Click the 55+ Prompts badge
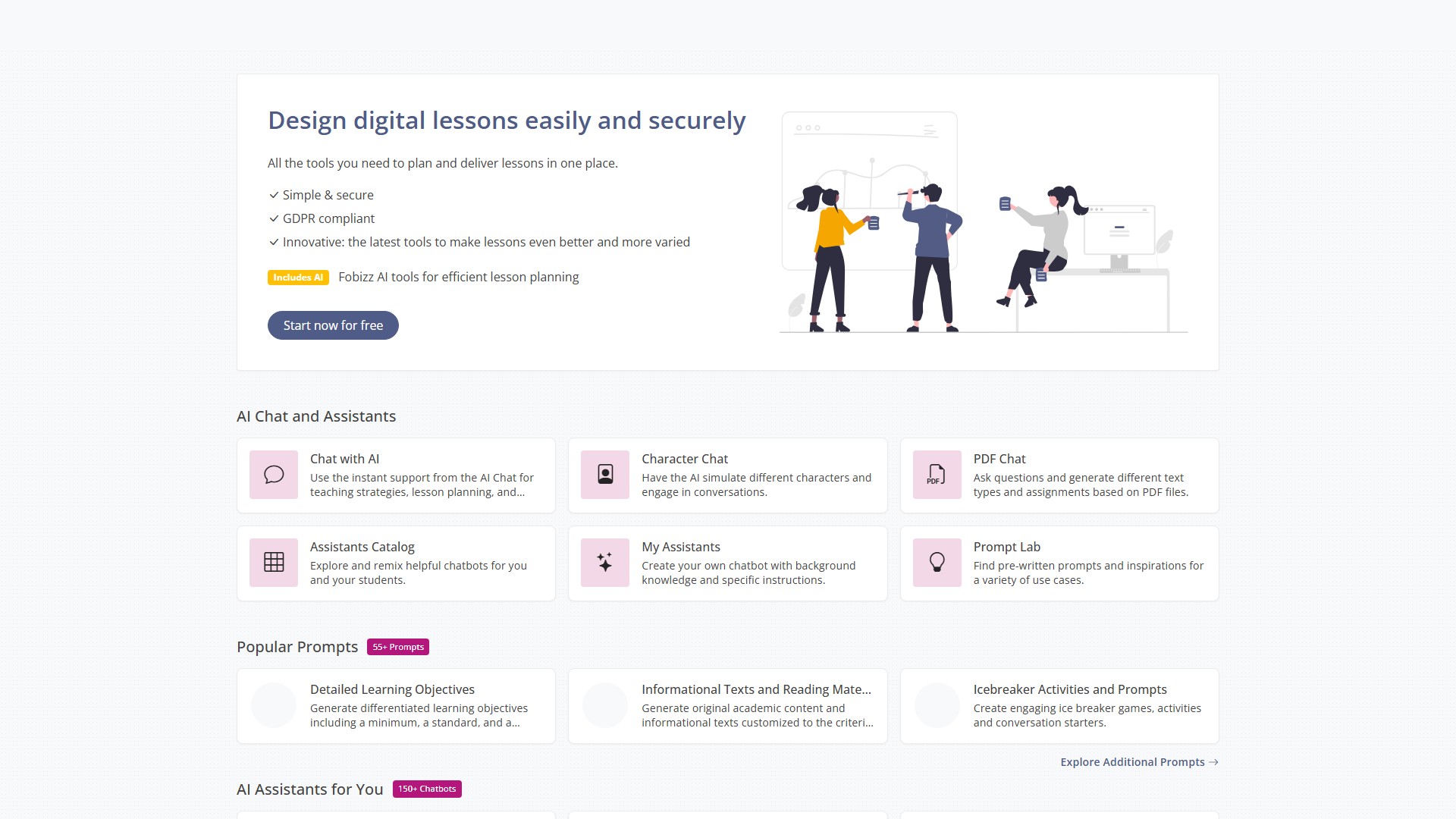1456x819 pixels. tap(398, 647)
